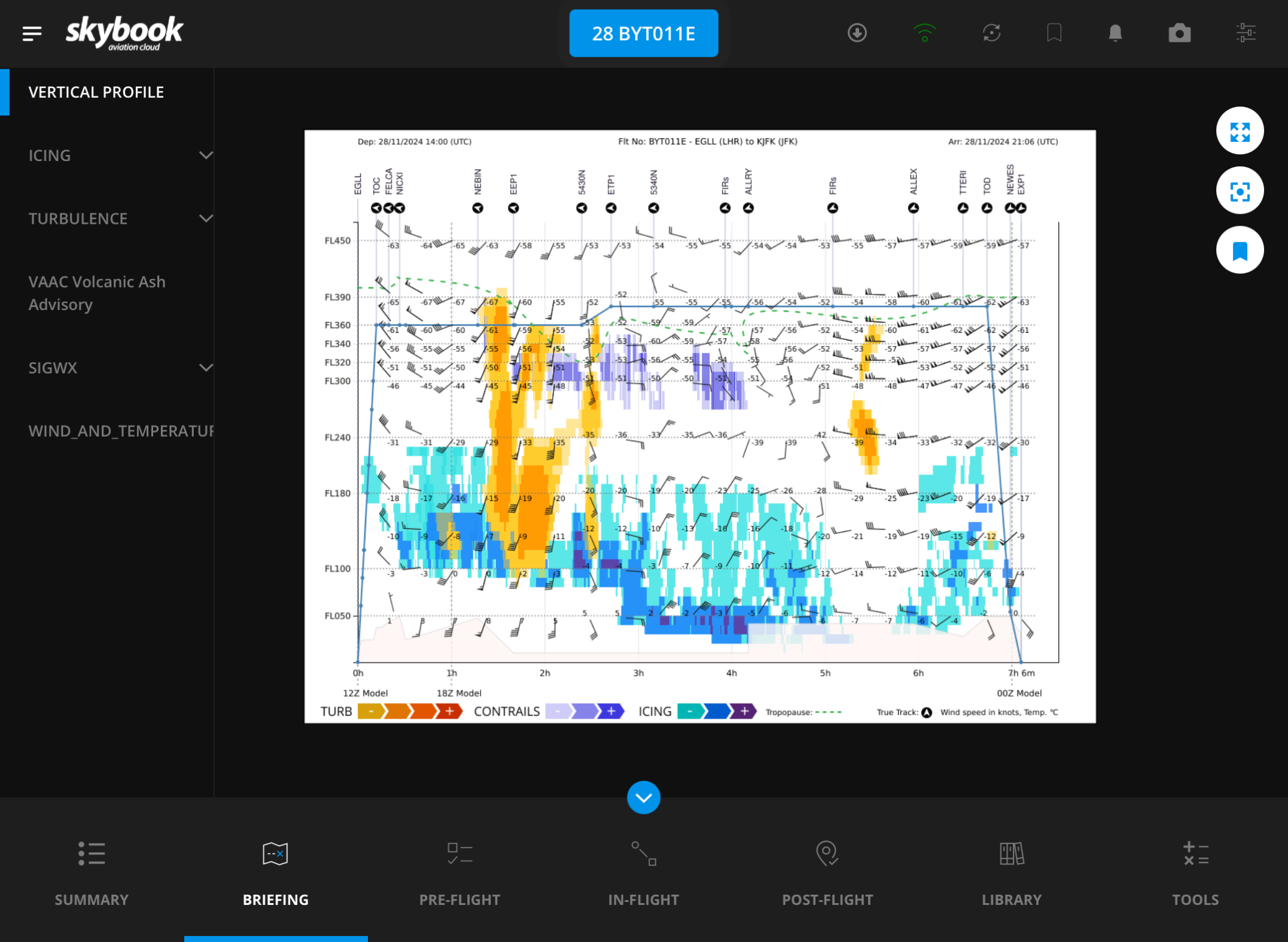1288x942 pixels.
Task: Click the notifications bell icon
Action: point(1115,33)
